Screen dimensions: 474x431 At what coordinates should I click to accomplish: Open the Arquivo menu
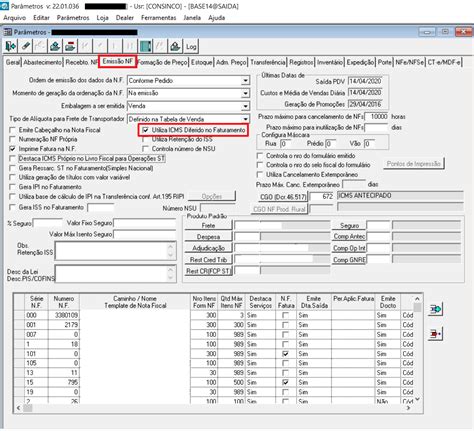point(14,18)
